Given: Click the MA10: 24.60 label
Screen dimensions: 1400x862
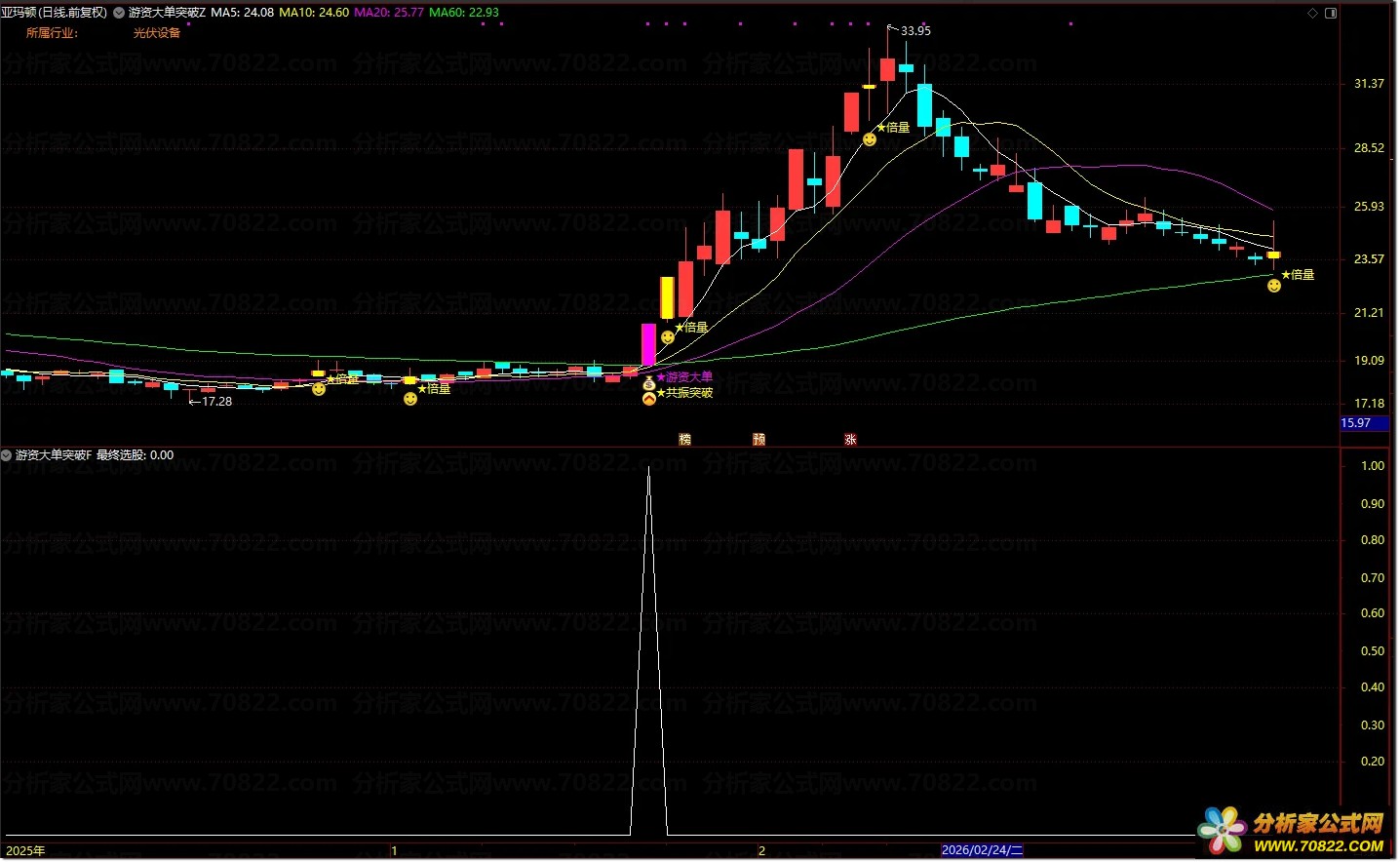Looking at the screenshot, I should pyautogui.click(x=314, y=14).
